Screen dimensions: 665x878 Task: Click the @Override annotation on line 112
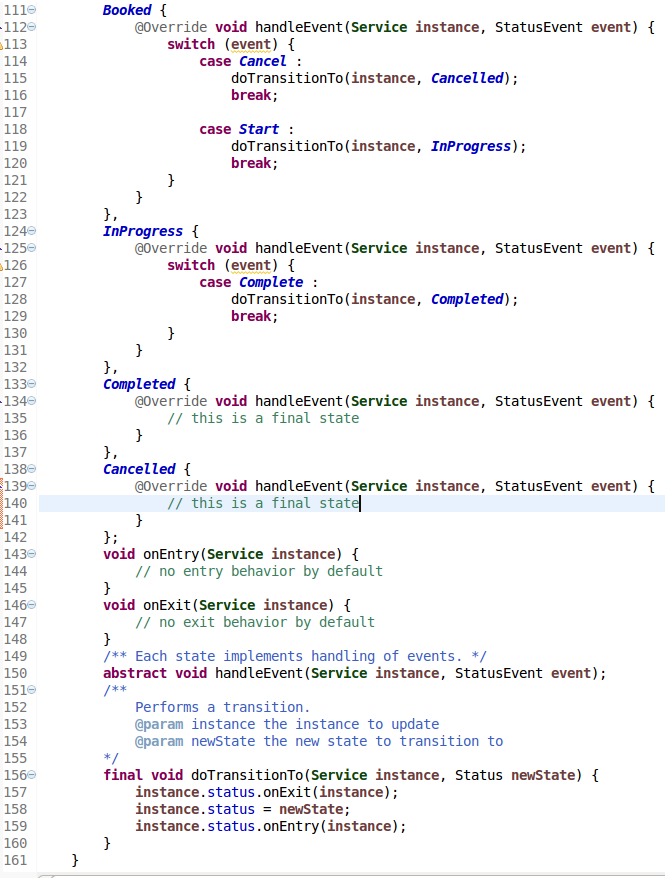171,27
